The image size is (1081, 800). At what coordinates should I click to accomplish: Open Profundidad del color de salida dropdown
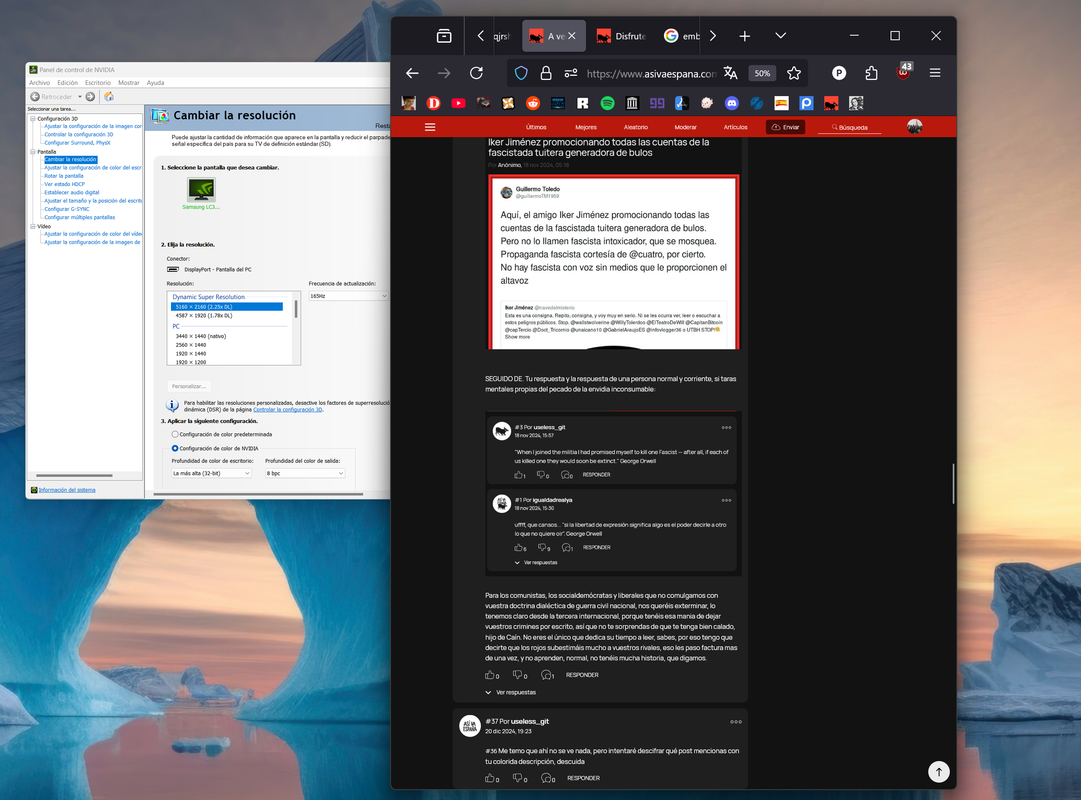(305, 473)
